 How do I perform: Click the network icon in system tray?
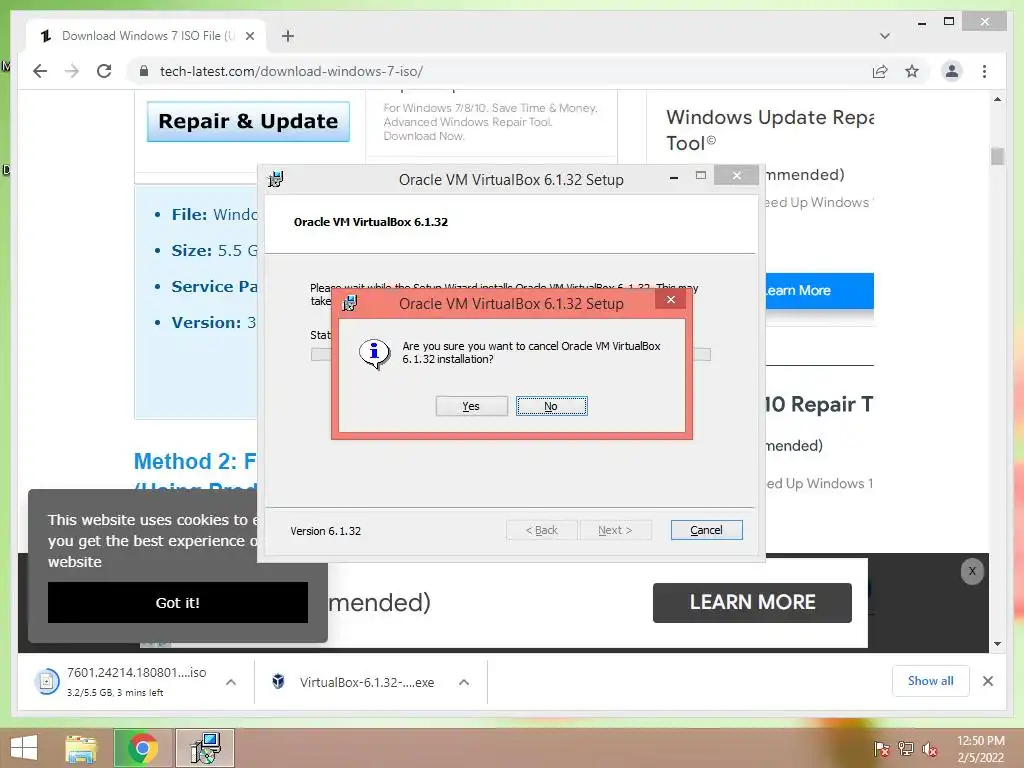pos(906,748)
